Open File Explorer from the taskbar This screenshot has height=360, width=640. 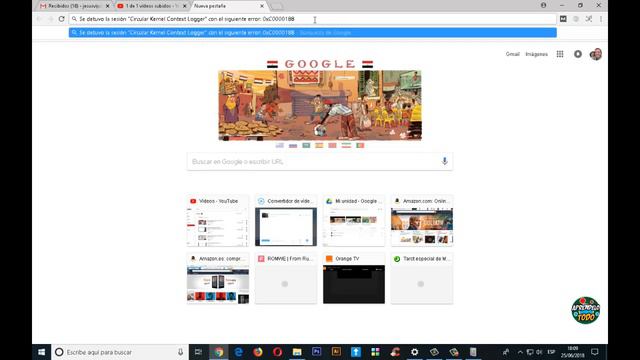(297, 352)
